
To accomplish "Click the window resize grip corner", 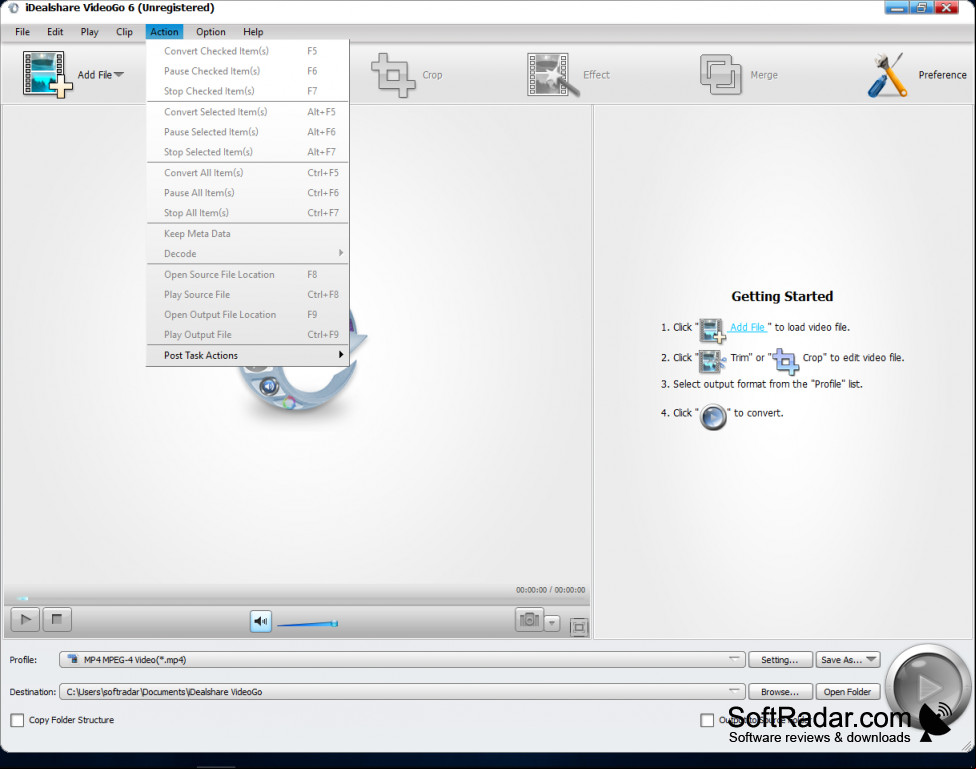I will 968,745.
